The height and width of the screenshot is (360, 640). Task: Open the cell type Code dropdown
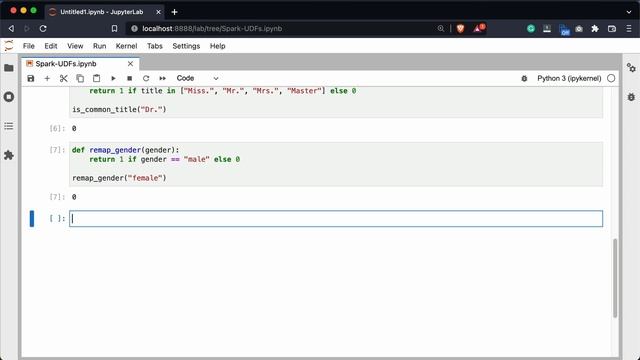coord(198,78)
